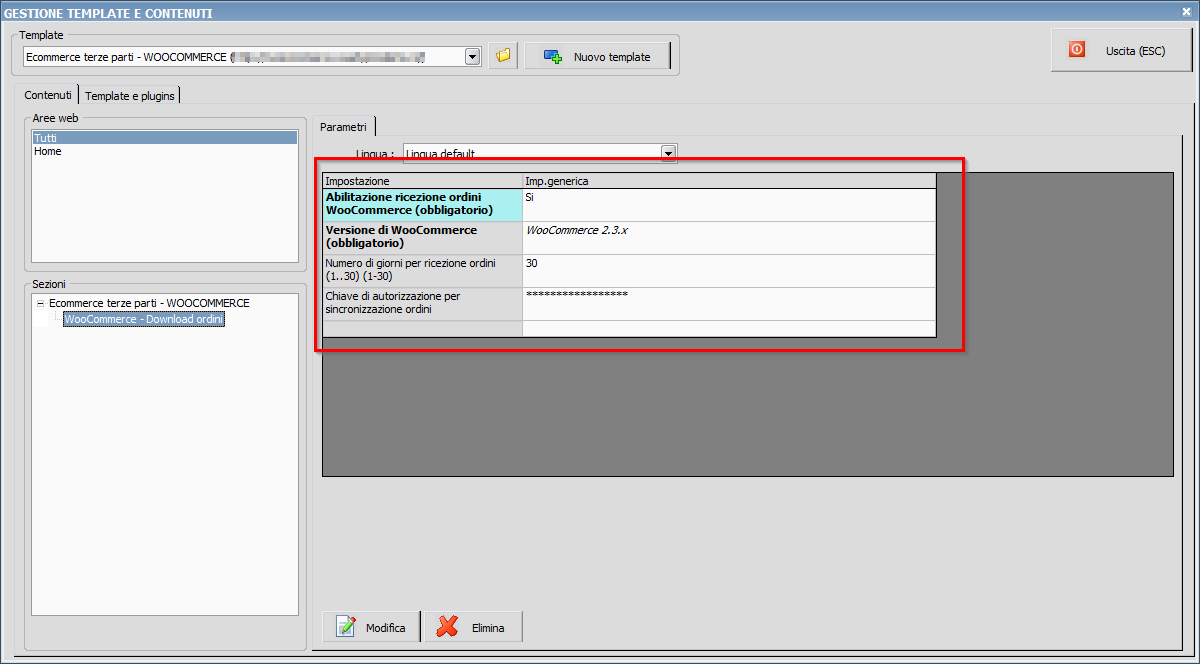
Task: Select Tutti in Aree web list
Action: tap(164, 138)
